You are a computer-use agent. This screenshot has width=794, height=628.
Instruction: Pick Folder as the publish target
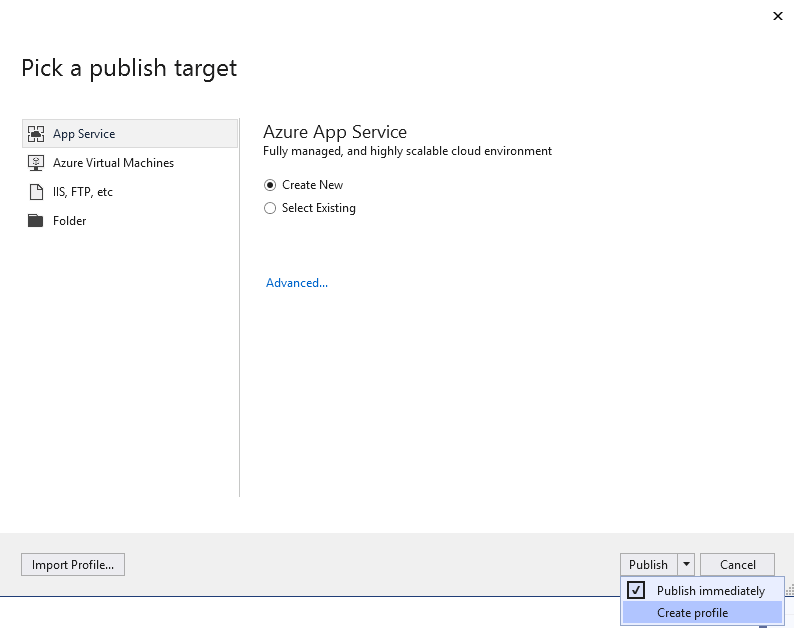click(x=69, y=221)
